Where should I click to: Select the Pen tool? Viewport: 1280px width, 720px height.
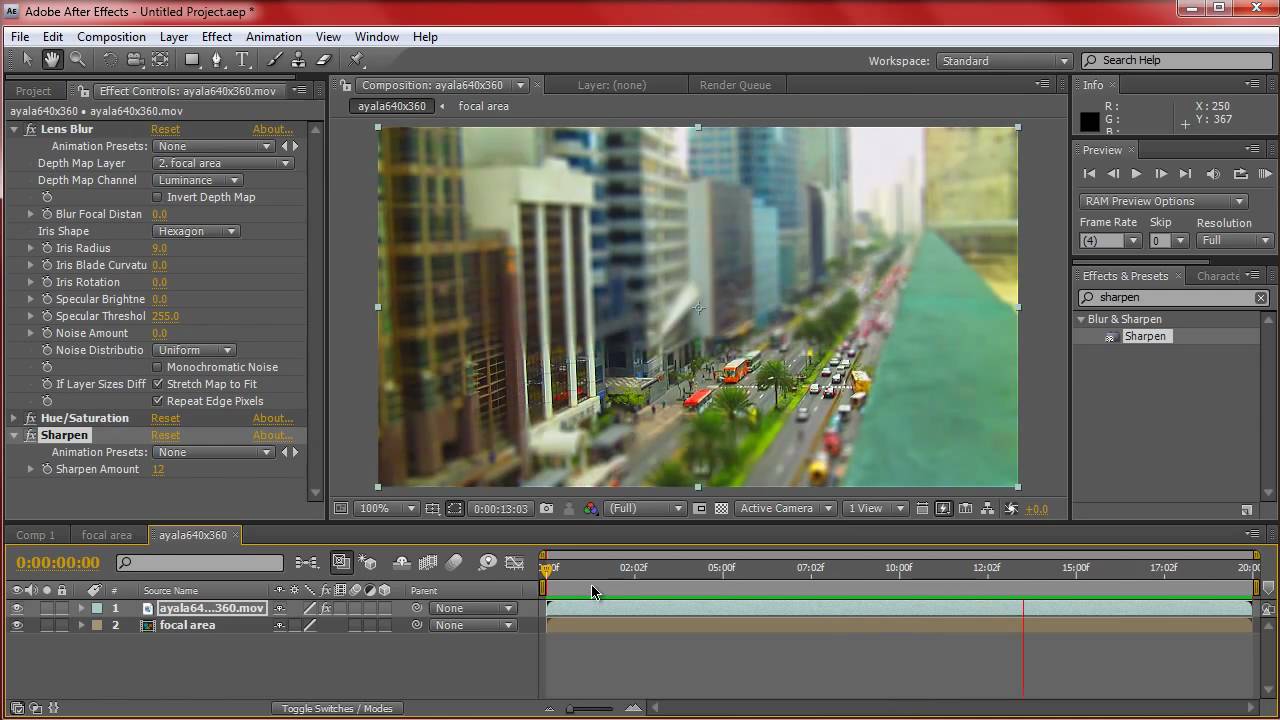pos(217,60)
